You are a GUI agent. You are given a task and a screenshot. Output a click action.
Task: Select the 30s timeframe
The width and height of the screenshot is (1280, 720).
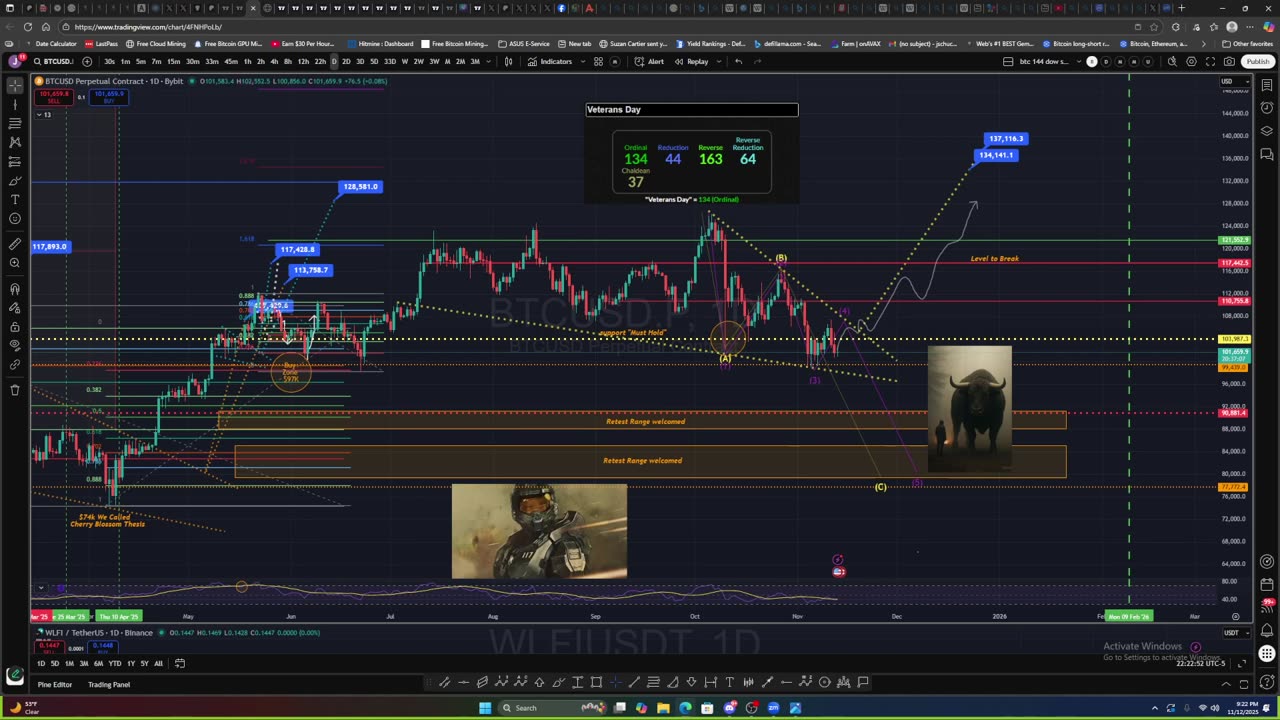[109, 61]
